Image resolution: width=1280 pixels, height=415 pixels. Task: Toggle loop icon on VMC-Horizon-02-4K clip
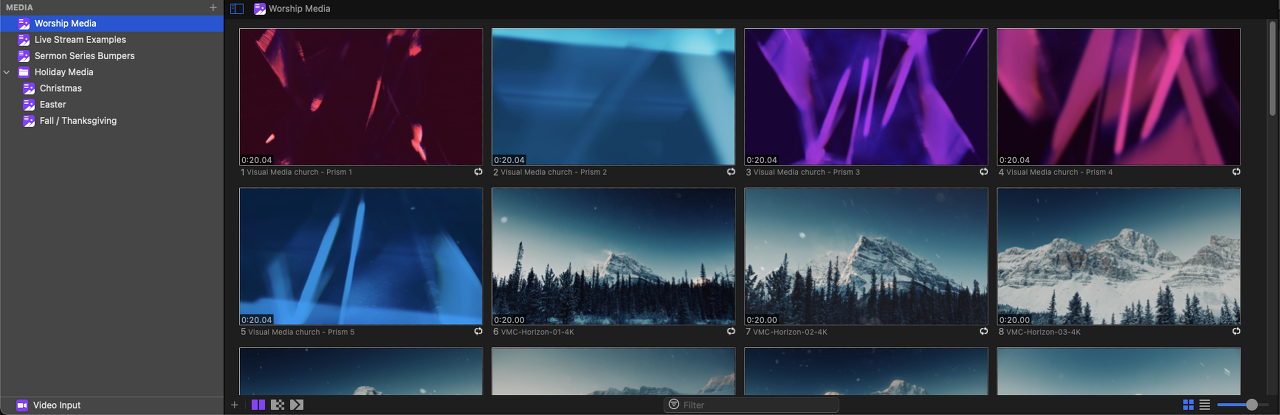pyautogui.click(x=984, y=332)
